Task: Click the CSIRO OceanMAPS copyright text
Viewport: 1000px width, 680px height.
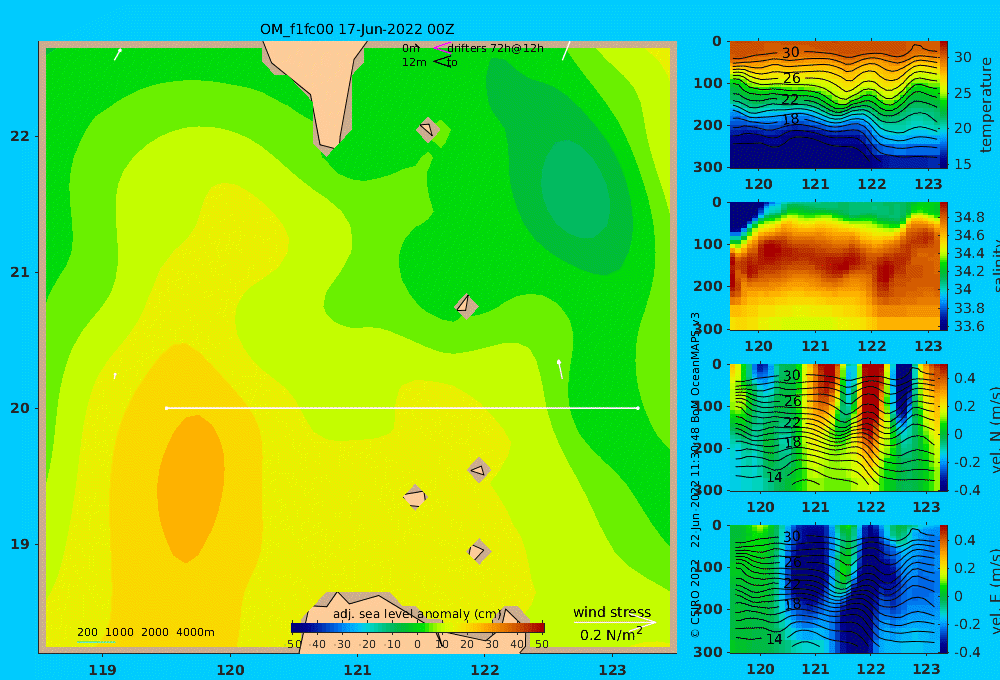Action: (x=695, y=475)
